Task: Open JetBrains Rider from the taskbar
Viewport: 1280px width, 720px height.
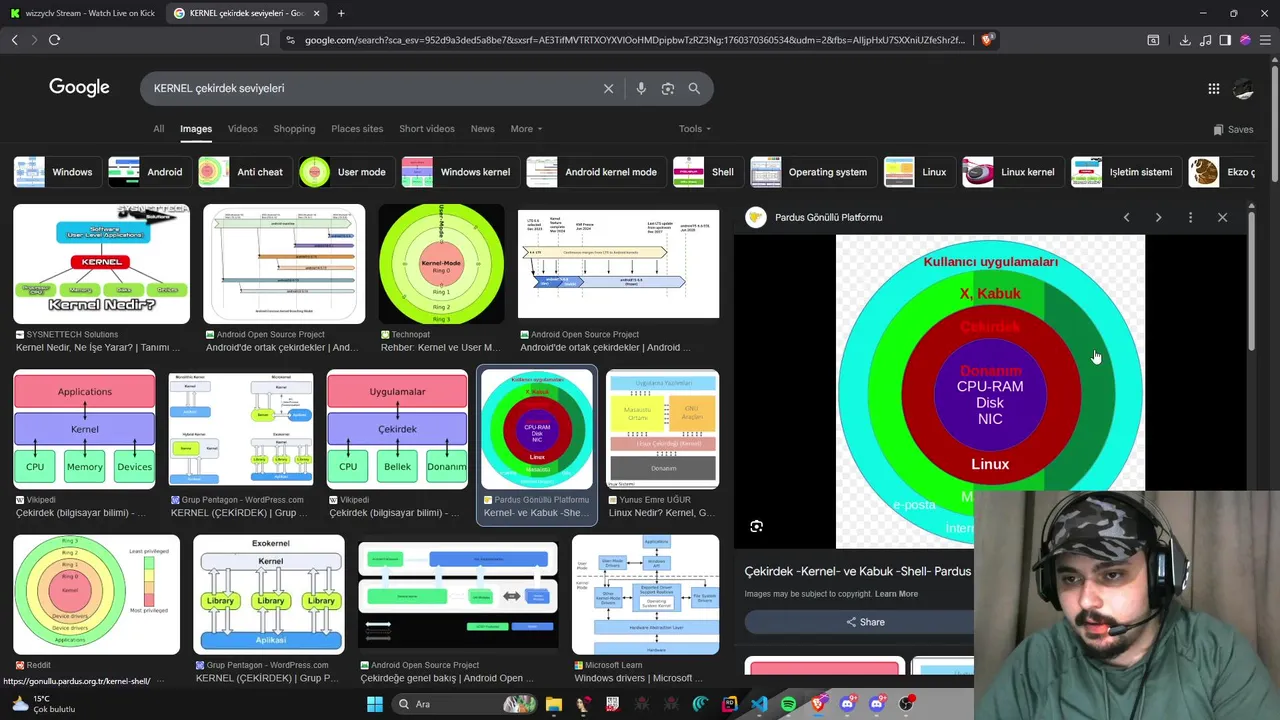Action: pyautogui.click(x=730, y=704)
